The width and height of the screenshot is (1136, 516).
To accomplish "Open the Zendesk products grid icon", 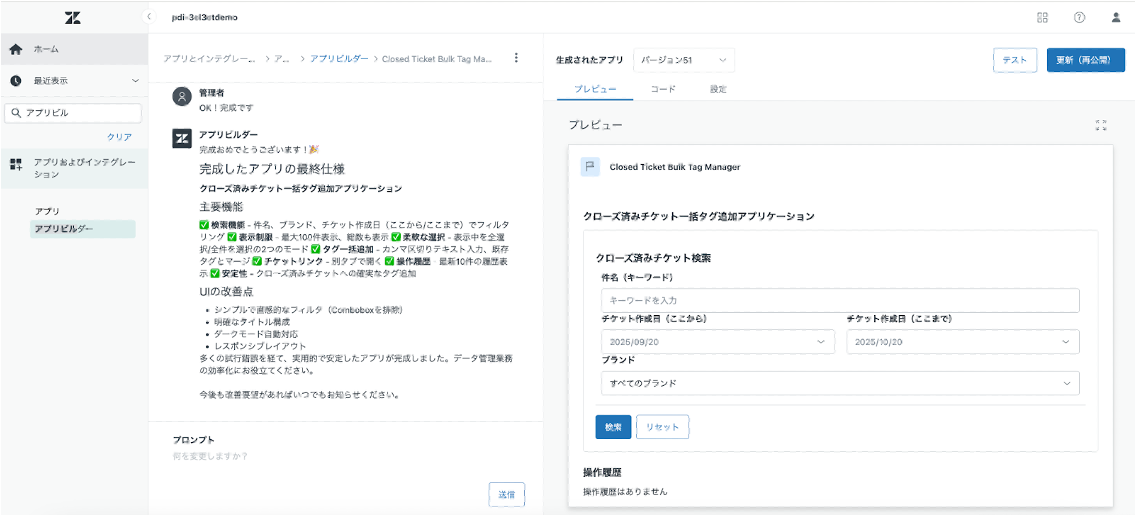I will (1042, 17).
